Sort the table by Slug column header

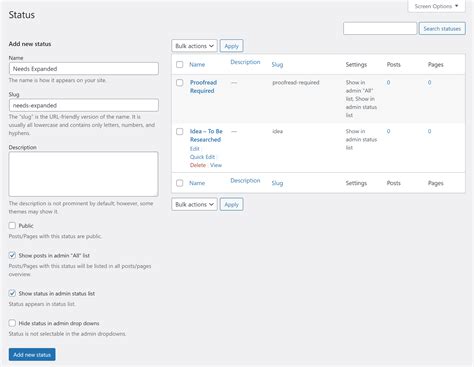click(x=277, y=65)
